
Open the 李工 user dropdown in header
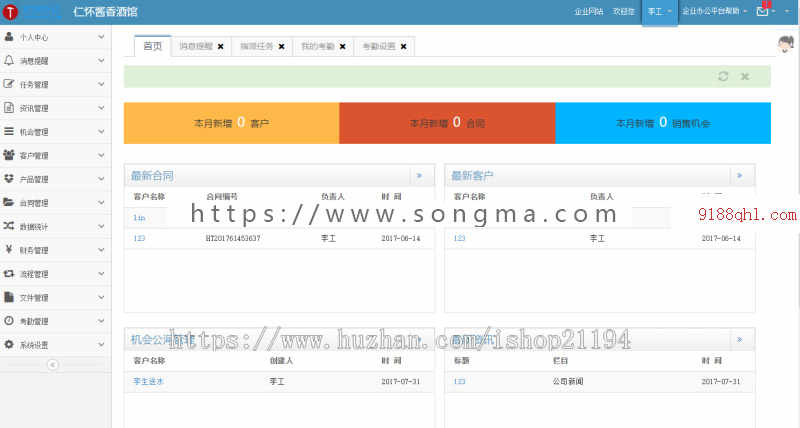pos(660,11)
